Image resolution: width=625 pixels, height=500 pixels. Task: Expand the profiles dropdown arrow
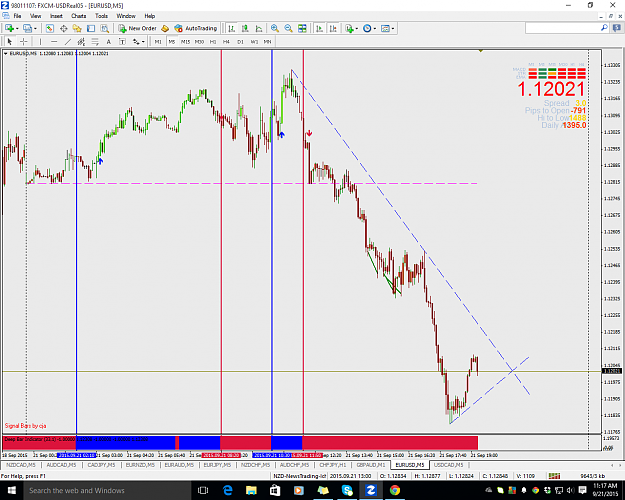coord(35,29)
